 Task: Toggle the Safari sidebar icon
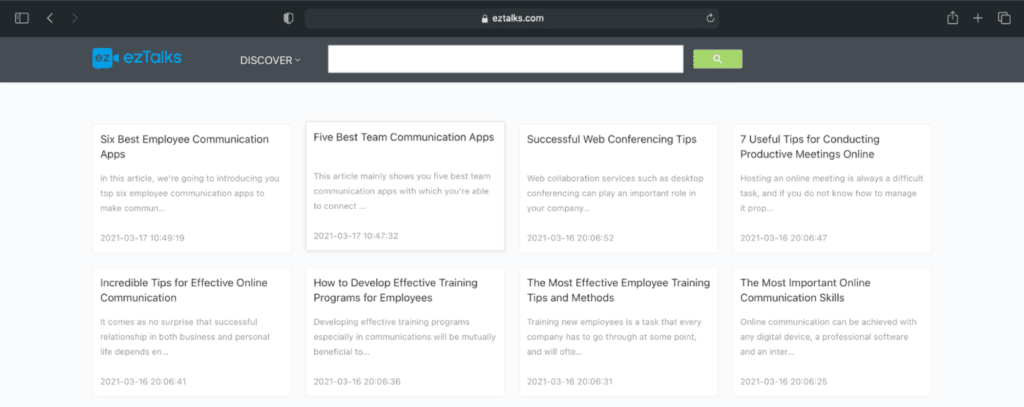(22, 18)
